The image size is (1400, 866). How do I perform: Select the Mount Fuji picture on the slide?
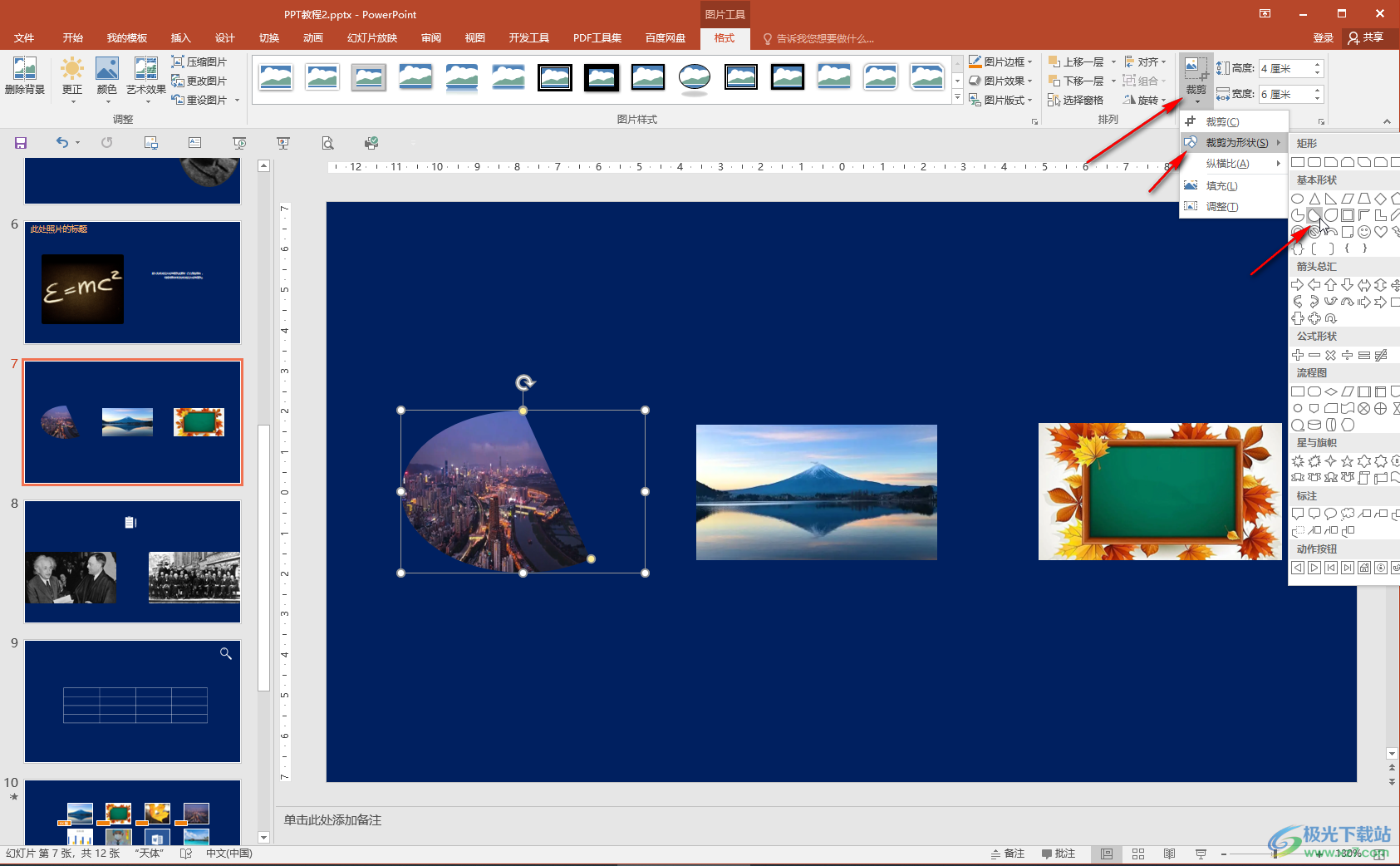[817, 492]
